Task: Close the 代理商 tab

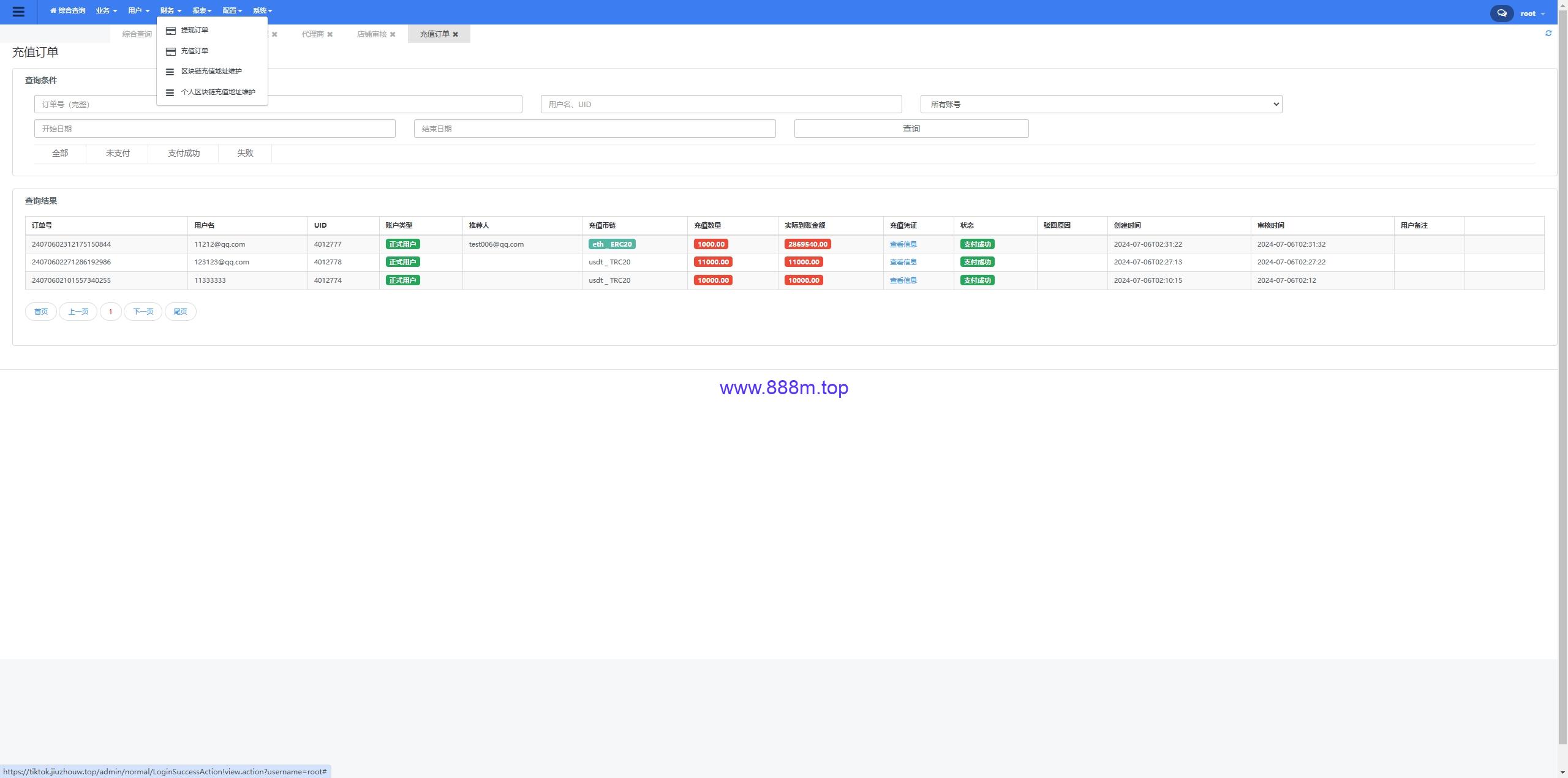Action: click(x=330, y=34)
